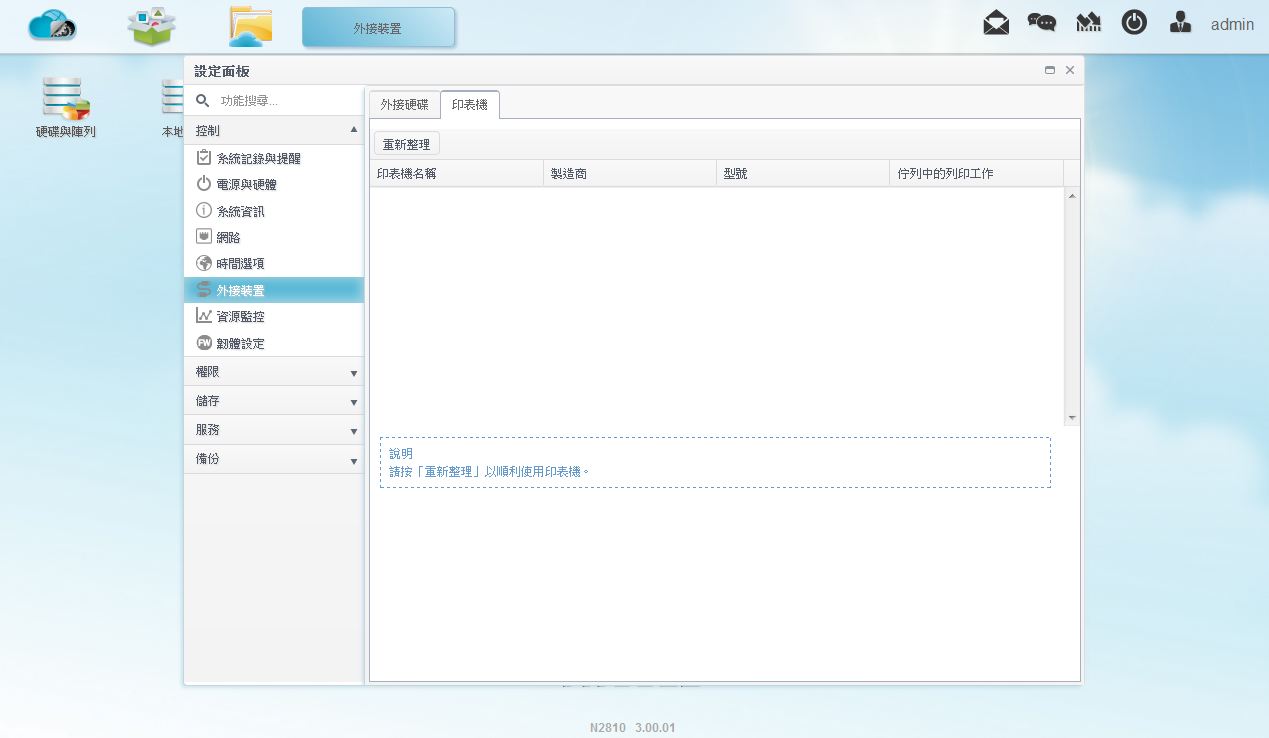Open 資源監控 page

click(274, 316)
